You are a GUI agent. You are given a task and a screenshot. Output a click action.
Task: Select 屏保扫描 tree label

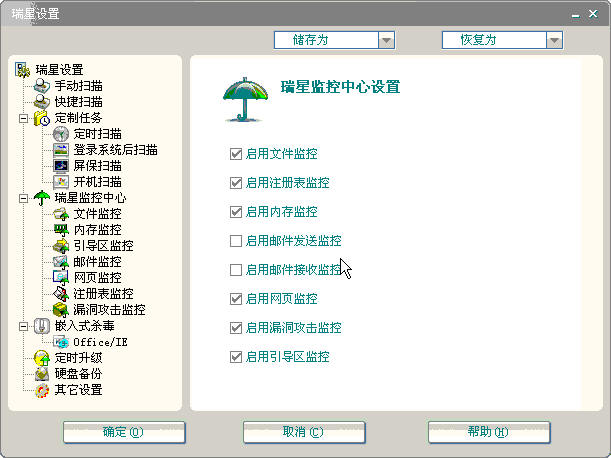pyautogui.click(x=97, y=166)
